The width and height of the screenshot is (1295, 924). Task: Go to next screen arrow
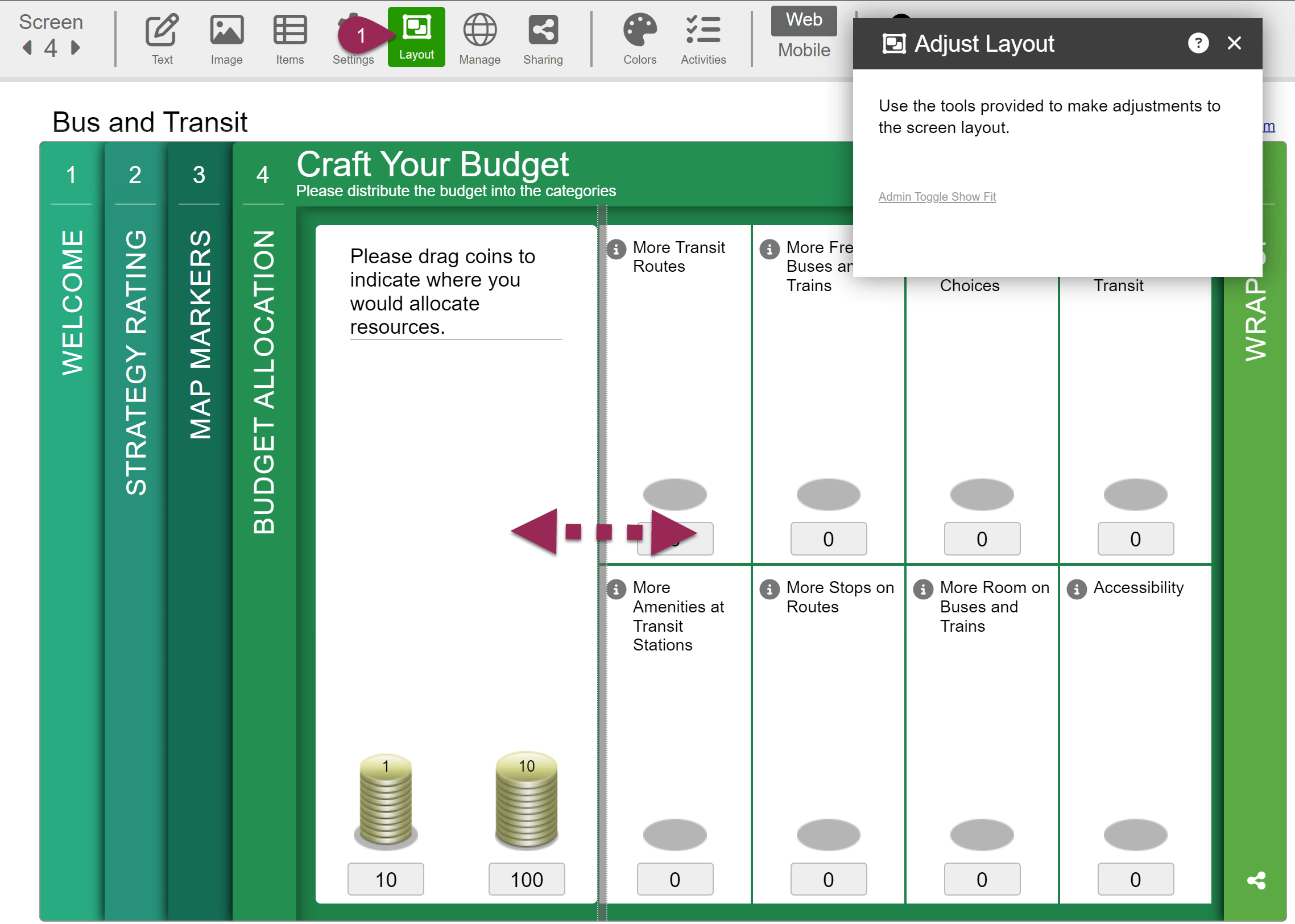[x=75, y=48]
